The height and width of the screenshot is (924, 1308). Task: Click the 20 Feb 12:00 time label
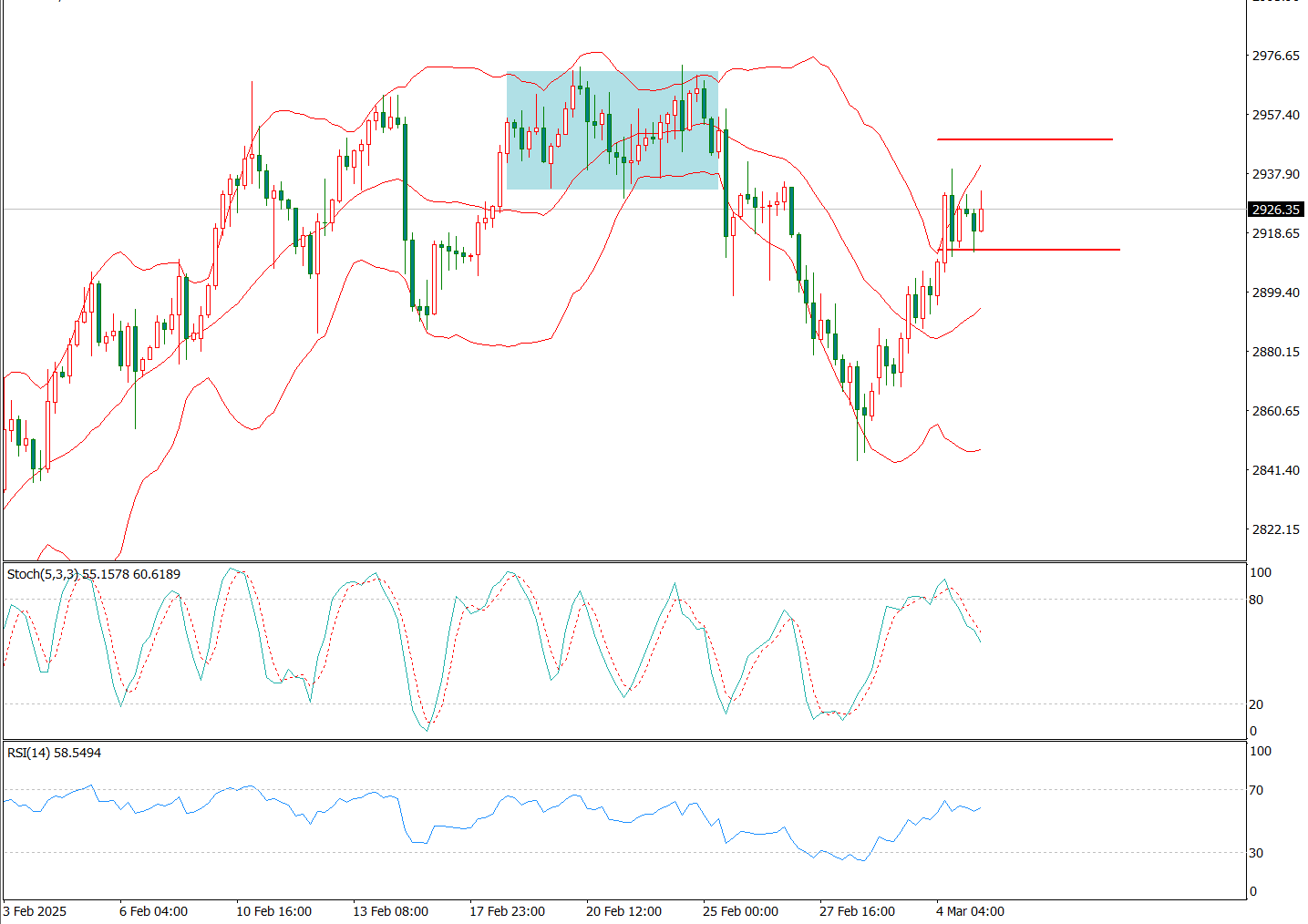pos(624,911)
